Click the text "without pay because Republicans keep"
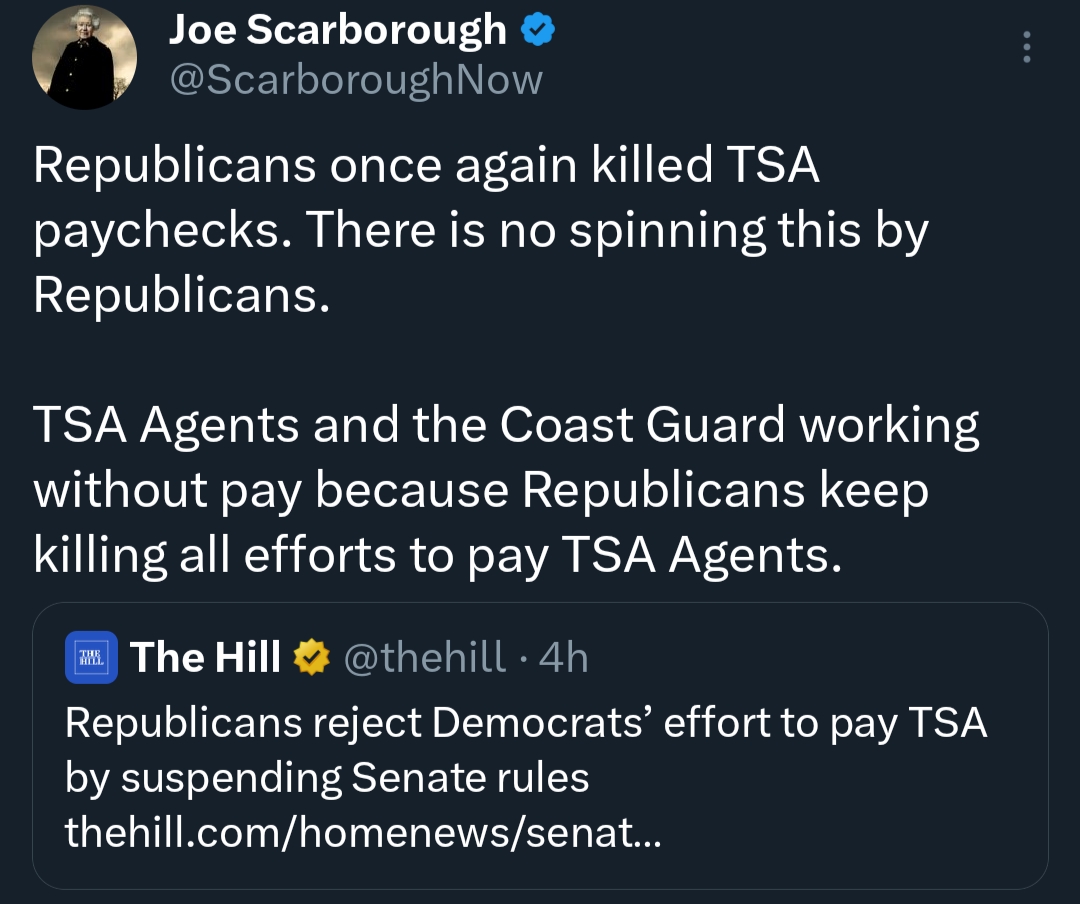This screenshot has width=1080, height=904. tap(481, 491)
